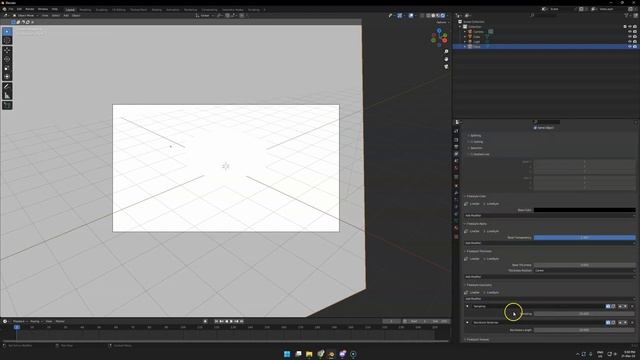Select the Transform tool
Screen dimensions: 640x360
pyautogui.click(x=7, y=76)
